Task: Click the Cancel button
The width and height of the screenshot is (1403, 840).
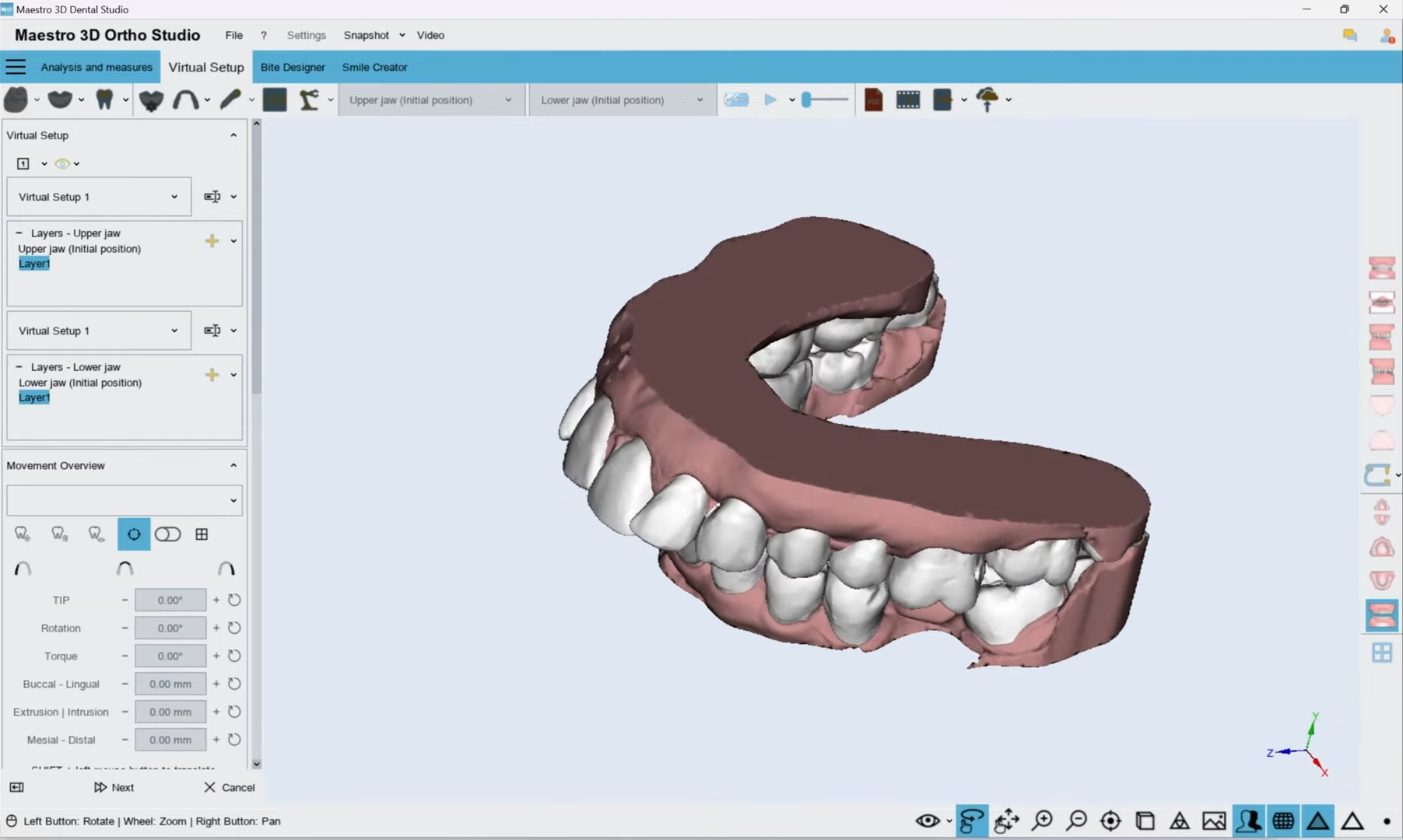Action: pos(230,787)
